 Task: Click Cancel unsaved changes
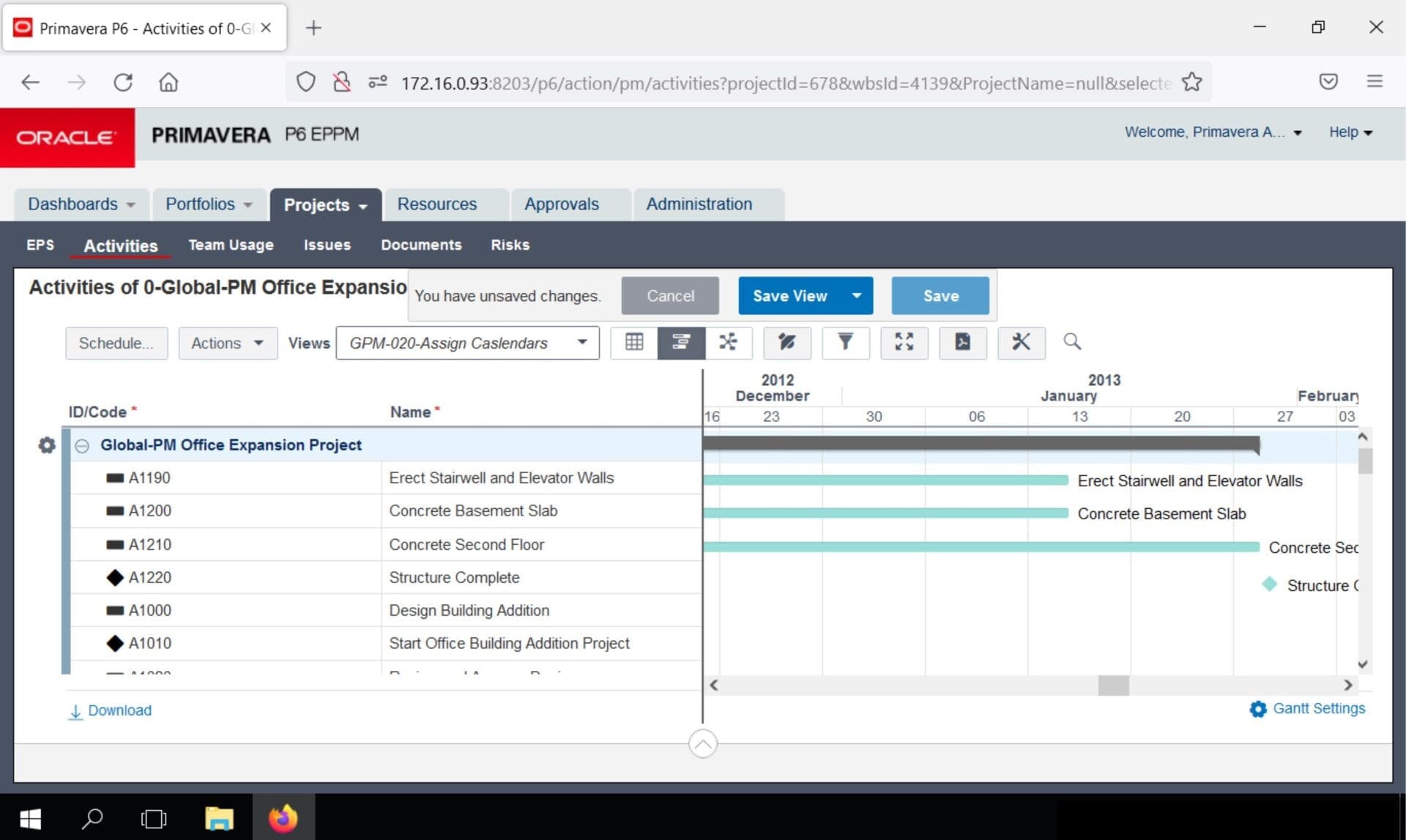(670, 295)
